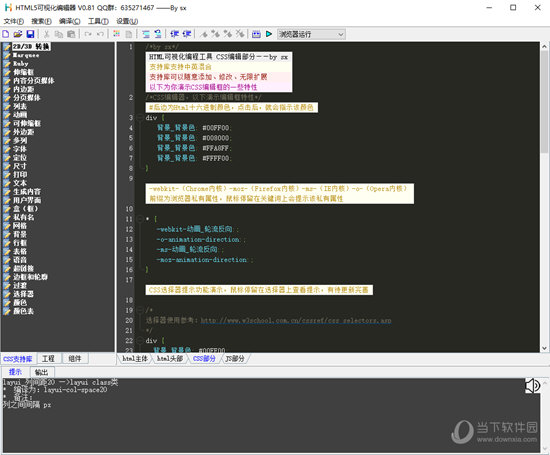The image size is (550, 455).
Task: Select the Marquee library item
Action: (x=26, y=55)
